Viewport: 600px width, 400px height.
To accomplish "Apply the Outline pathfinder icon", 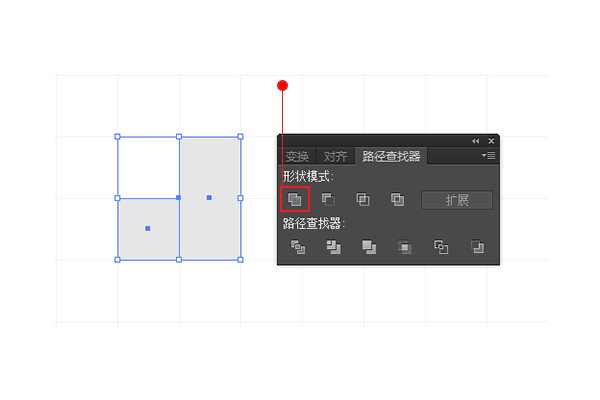I will tap(441, 247).
